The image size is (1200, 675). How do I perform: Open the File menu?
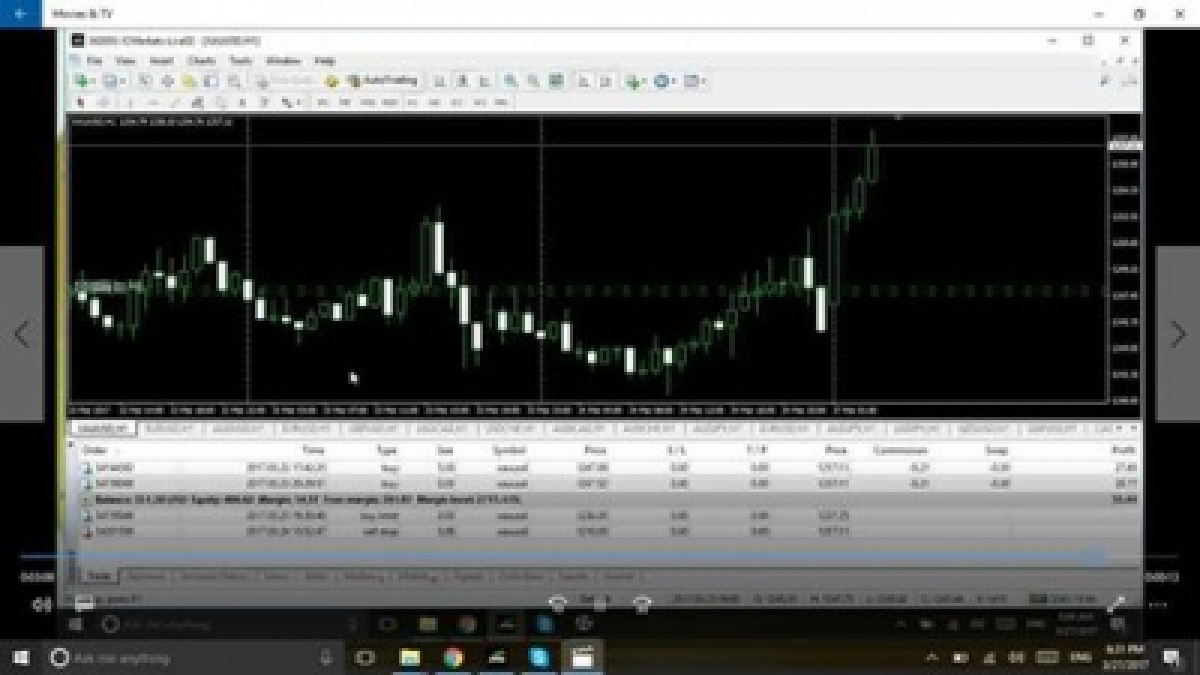pos(94,60)
